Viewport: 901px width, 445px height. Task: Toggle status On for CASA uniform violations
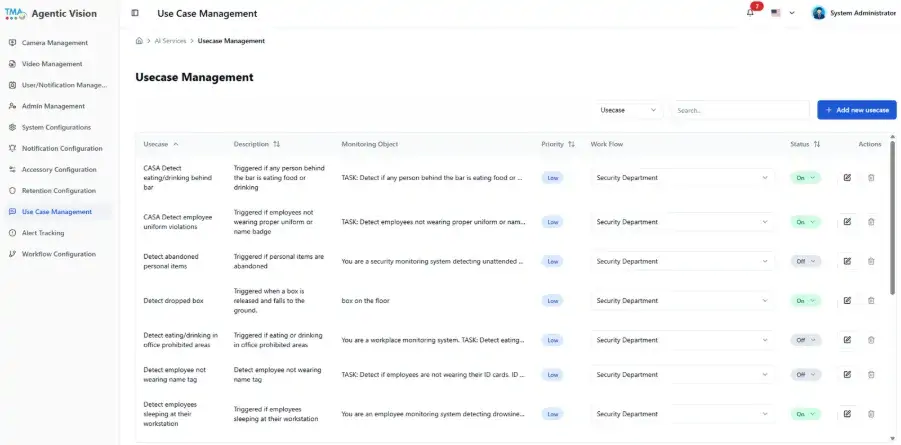pyautogui.click(x=806, y=222)
